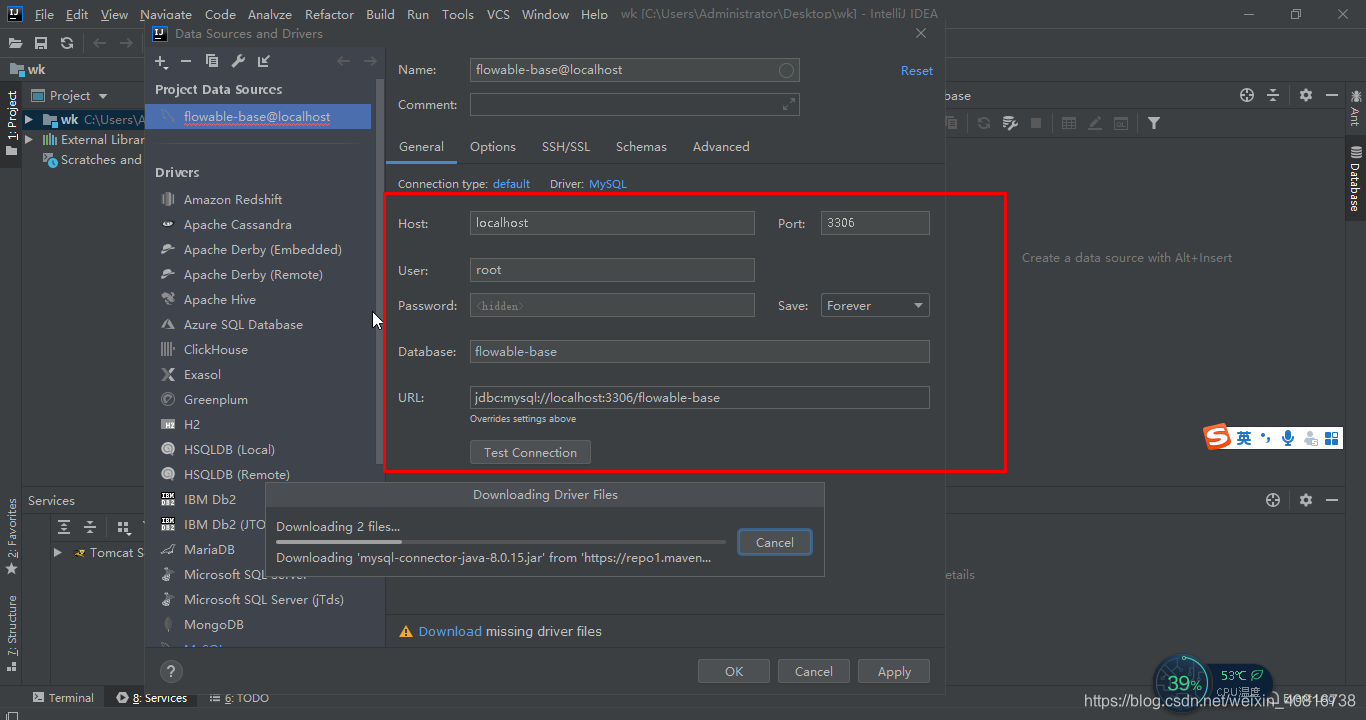The width and height of the screenshot is (1366, 720).
Task: Open the Database panel gear settings
Action: click(1306, 95)
